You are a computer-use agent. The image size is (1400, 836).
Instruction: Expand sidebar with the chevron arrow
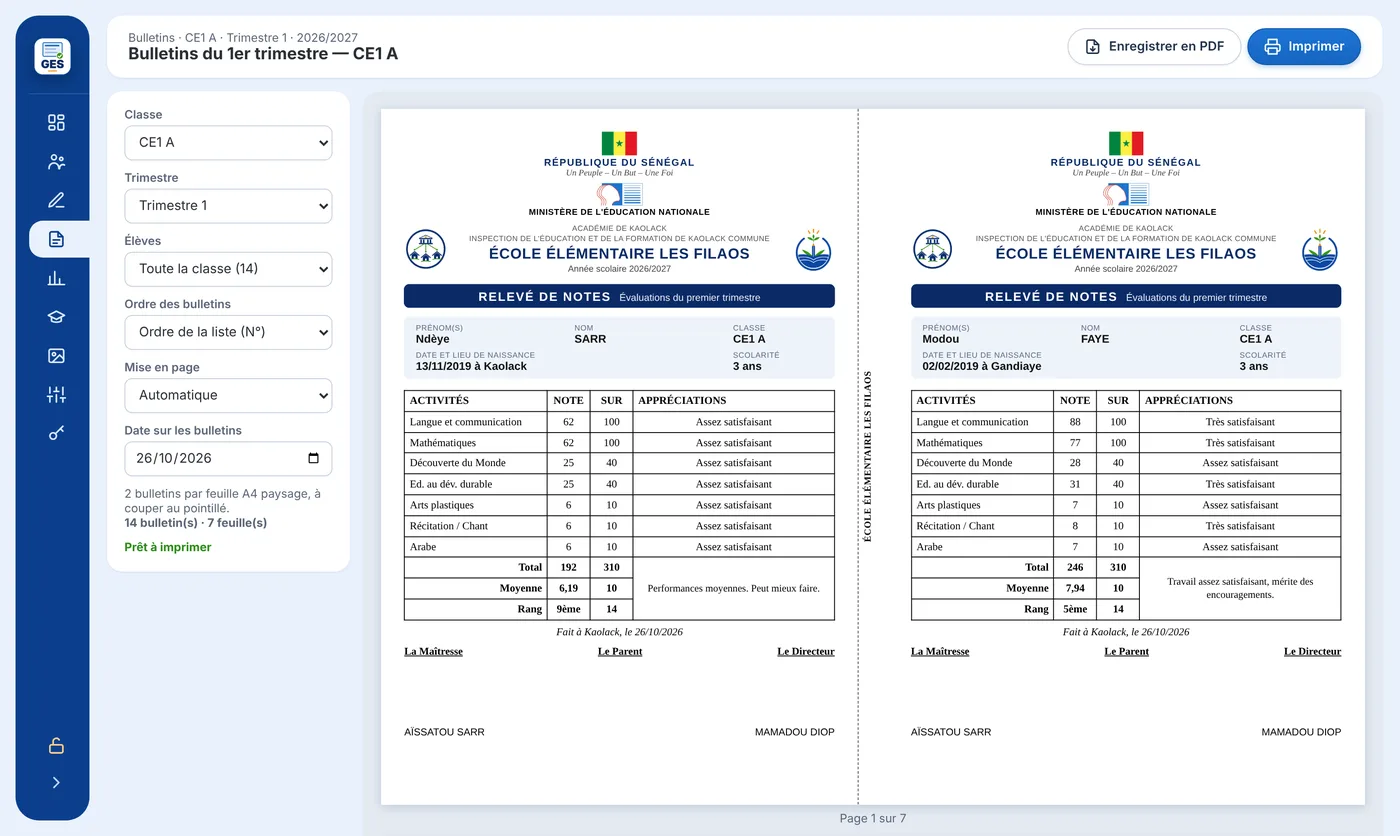(56, 783)
